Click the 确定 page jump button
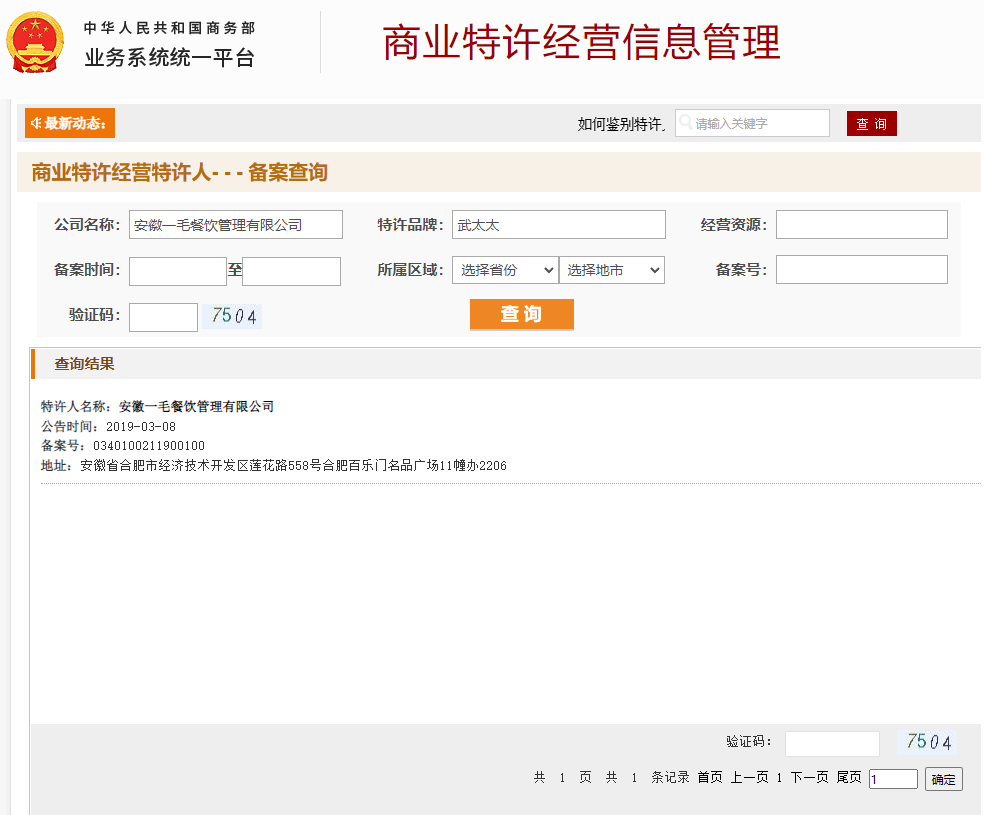This screenshot has width=984, height=815. tap(943, 779)
